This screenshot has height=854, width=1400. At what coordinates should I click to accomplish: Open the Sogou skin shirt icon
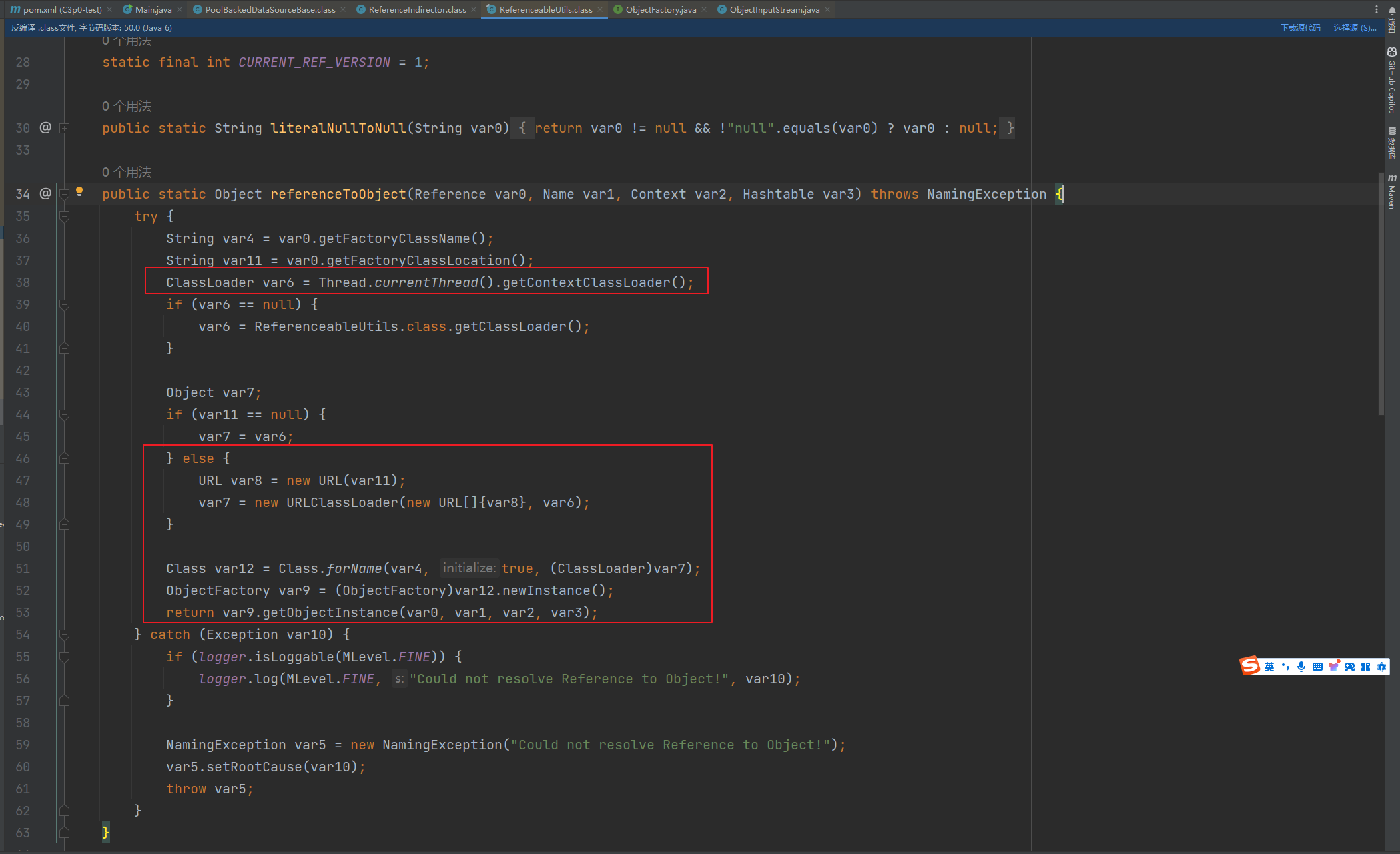[1333, 666]
